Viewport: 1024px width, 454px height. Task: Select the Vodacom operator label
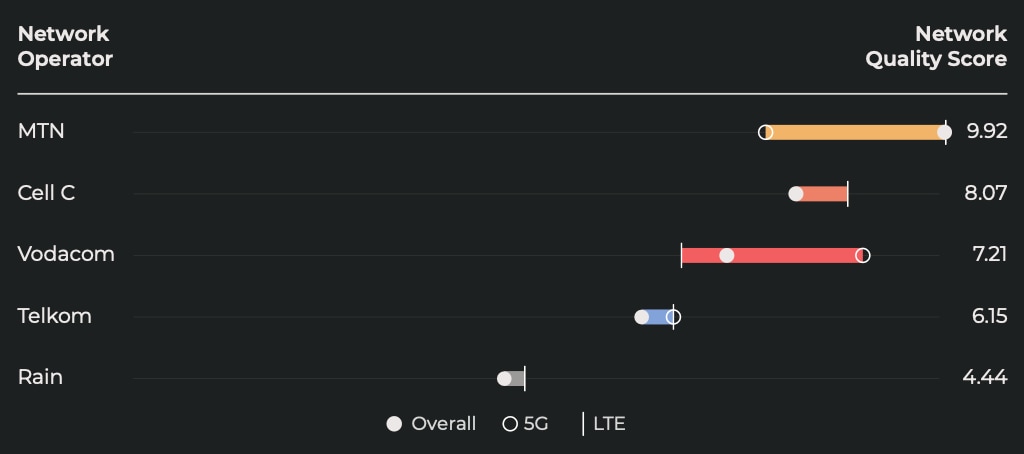pos(66,254)
